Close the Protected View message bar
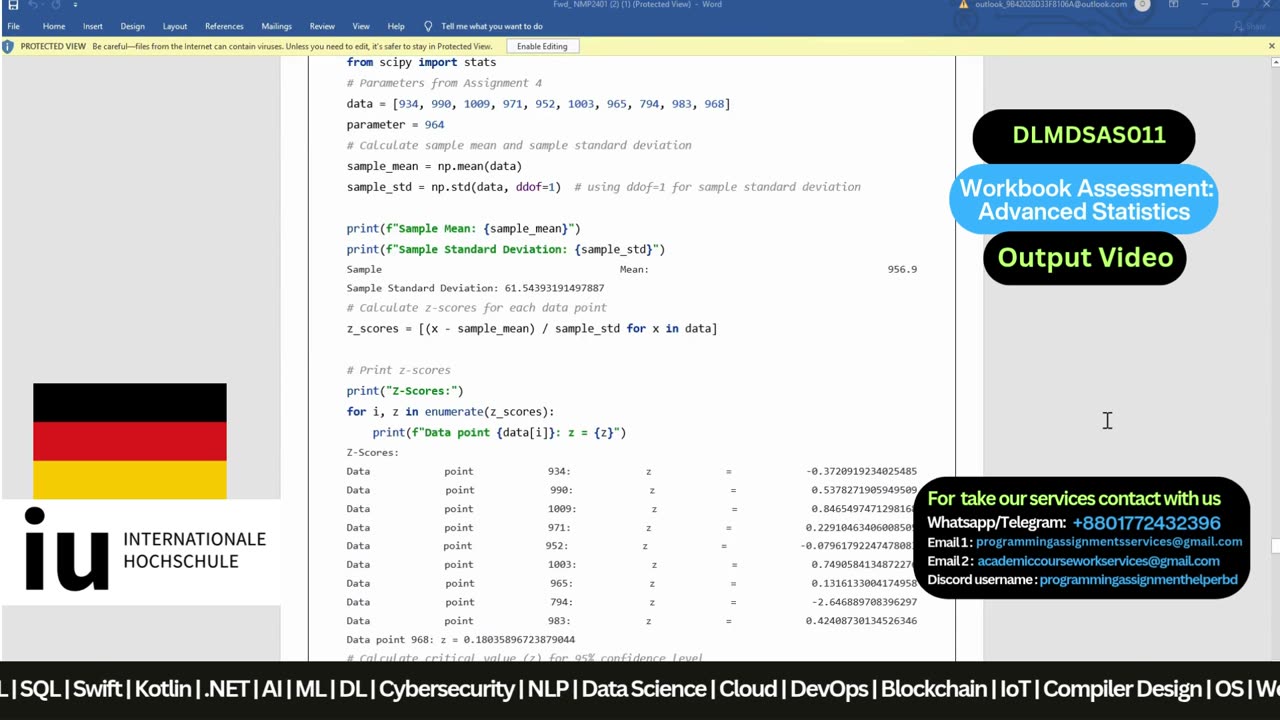 [1271, 46]
